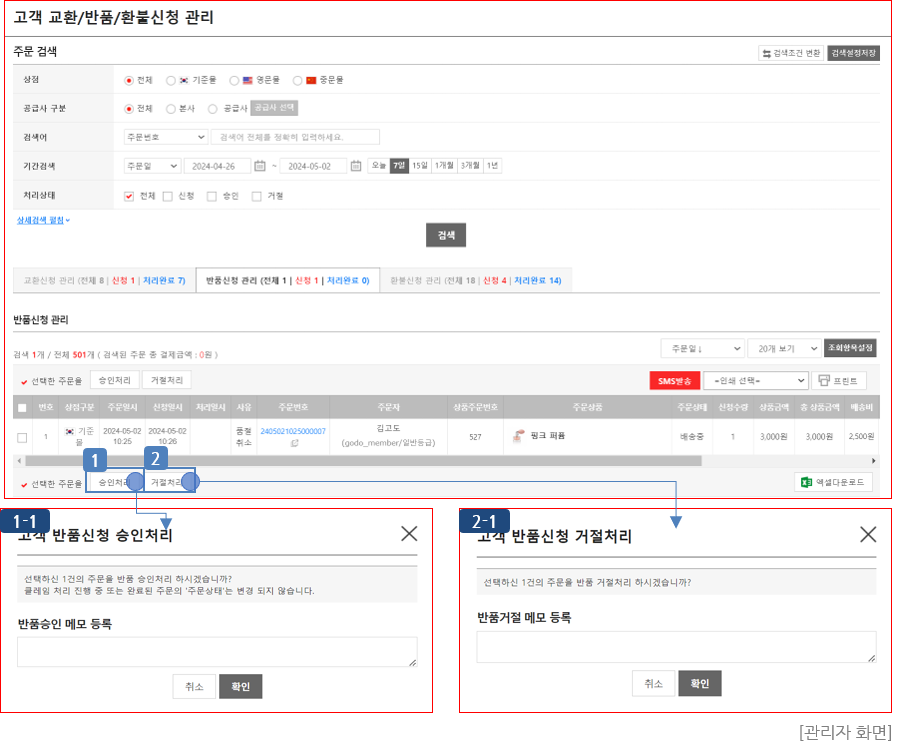This screenshot has width=908, height=752.
Task: Expand the 20개 보기 page size dropdown
Action: (x=783, y=348)
